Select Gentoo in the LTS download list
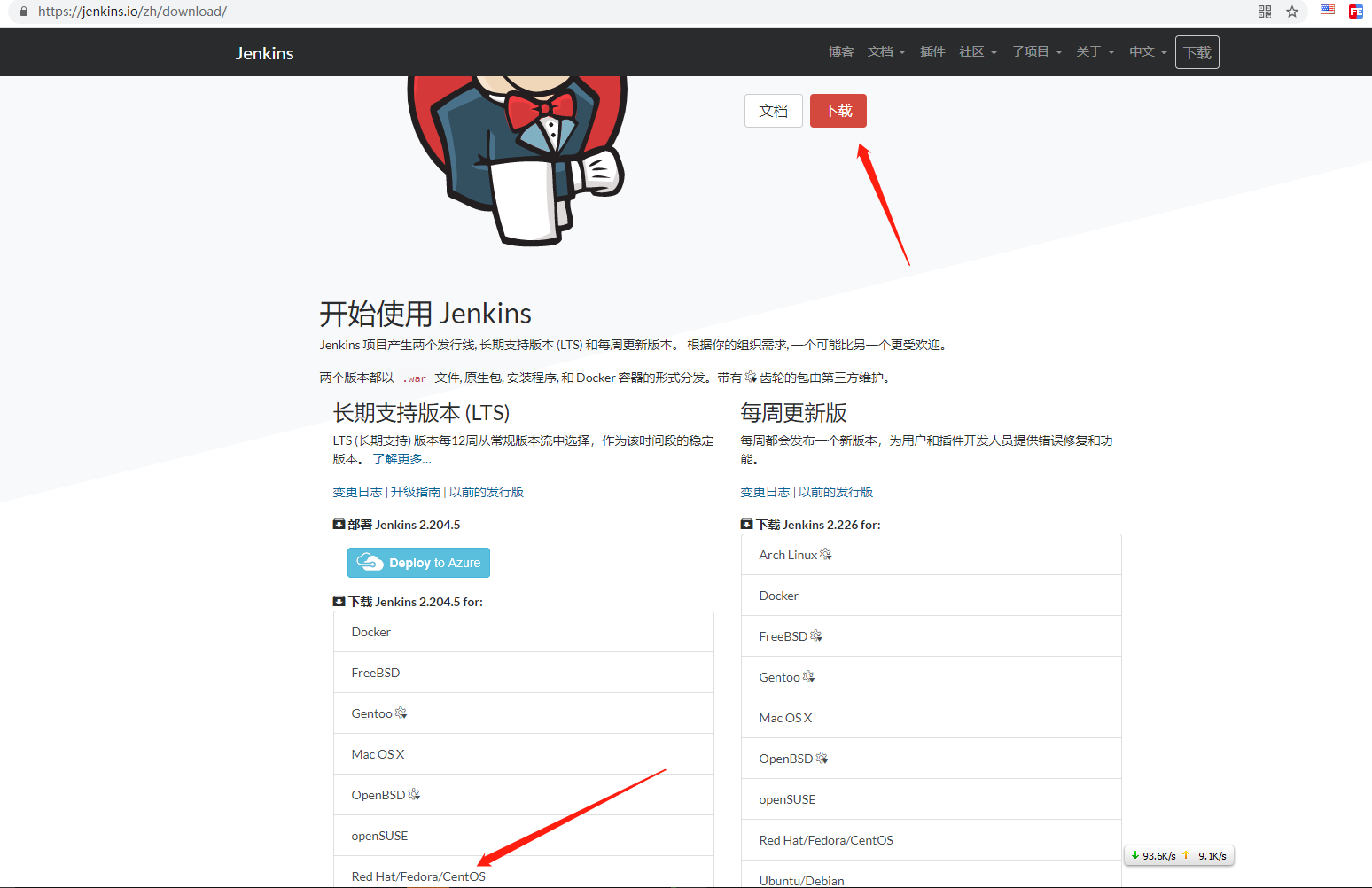This screenshot has width=1372, height=888. click(x=524, y=713)
